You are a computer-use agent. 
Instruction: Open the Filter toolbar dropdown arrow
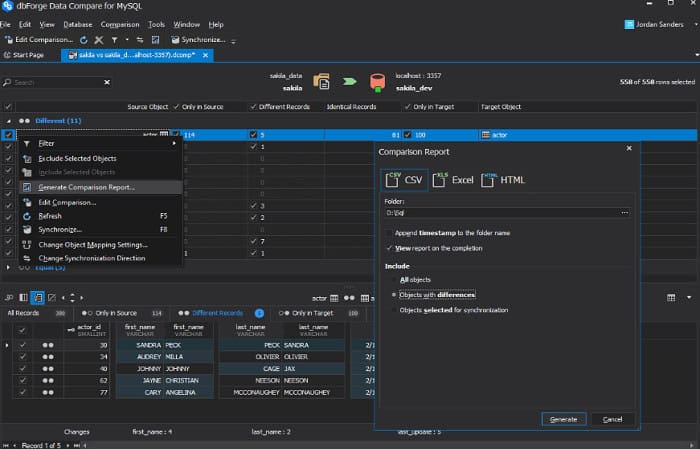click(127, 40)
